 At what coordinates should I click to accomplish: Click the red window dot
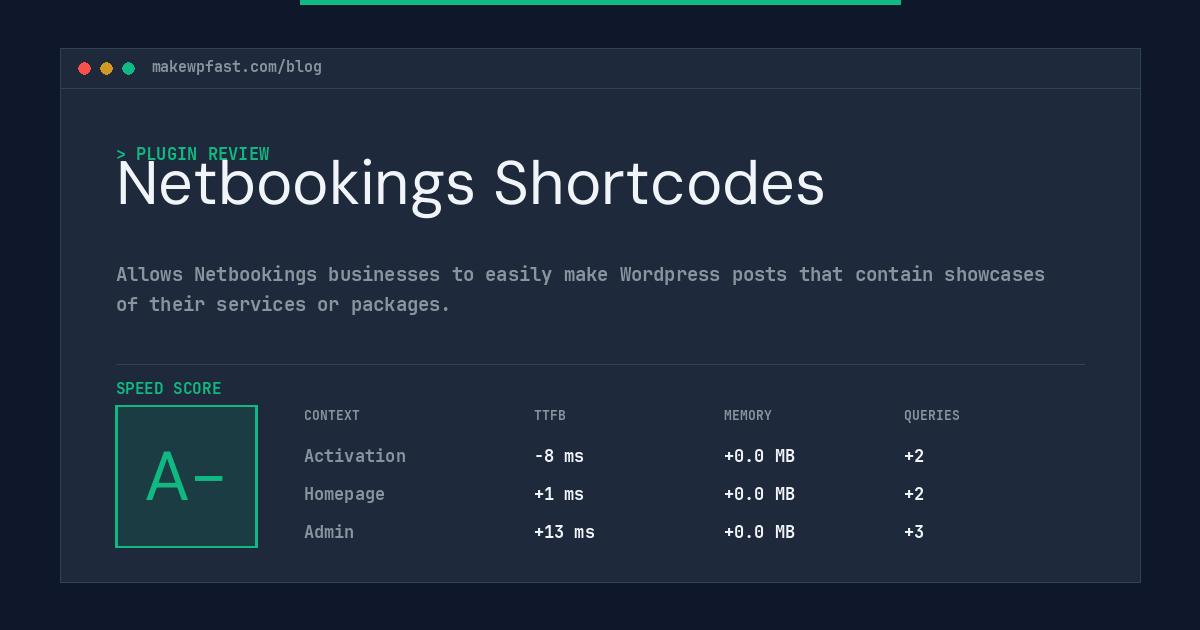click(84, 68)
